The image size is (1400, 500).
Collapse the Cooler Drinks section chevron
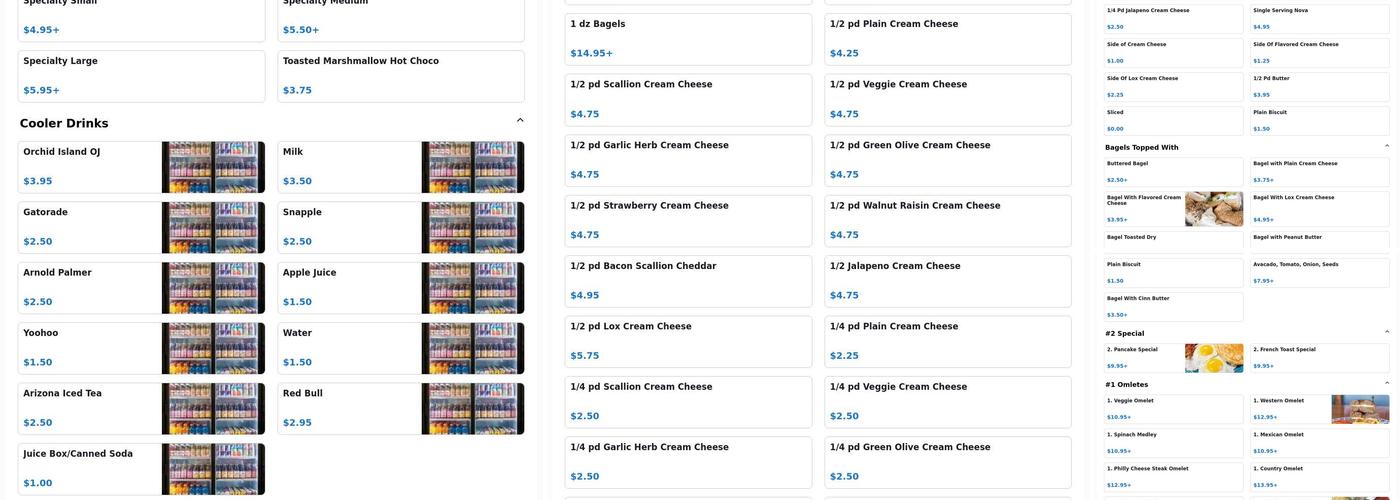520,120
